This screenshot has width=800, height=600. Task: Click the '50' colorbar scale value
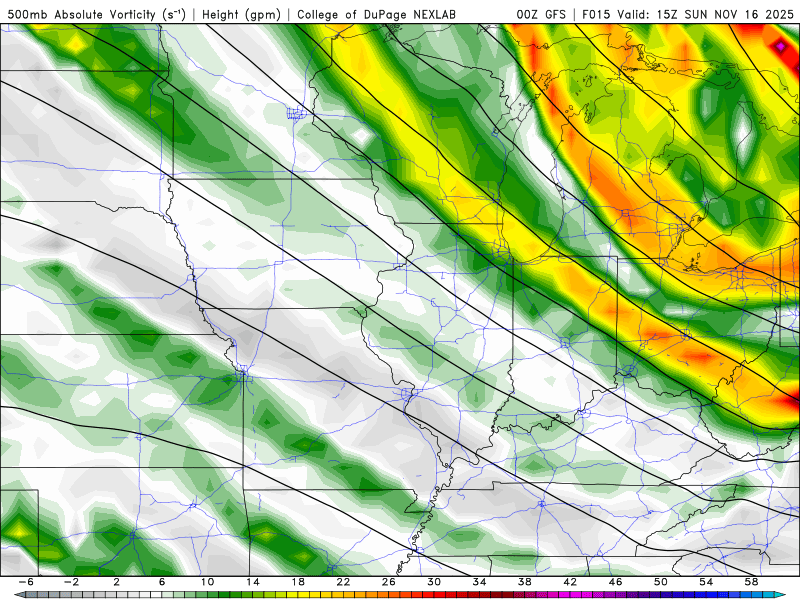tap(661, 582)
